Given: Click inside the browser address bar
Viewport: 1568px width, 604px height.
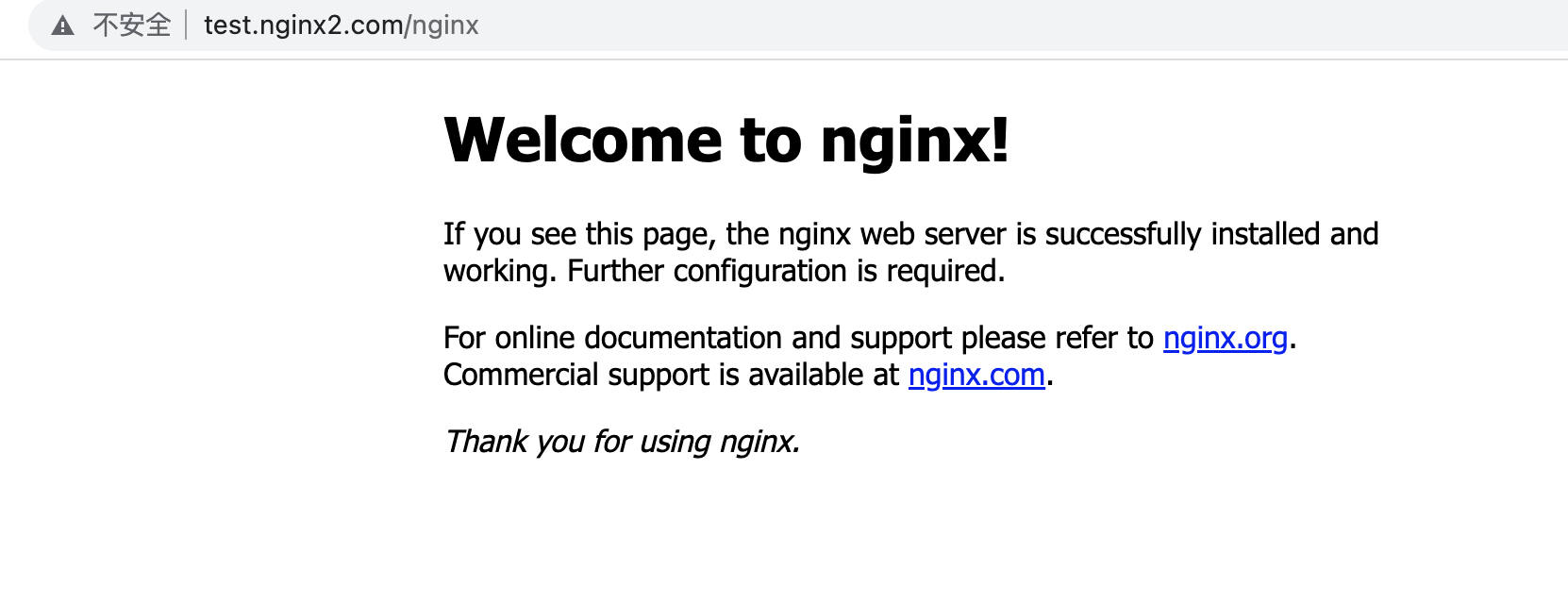Looking at the screenshot, I should click(x=340, y=25).
